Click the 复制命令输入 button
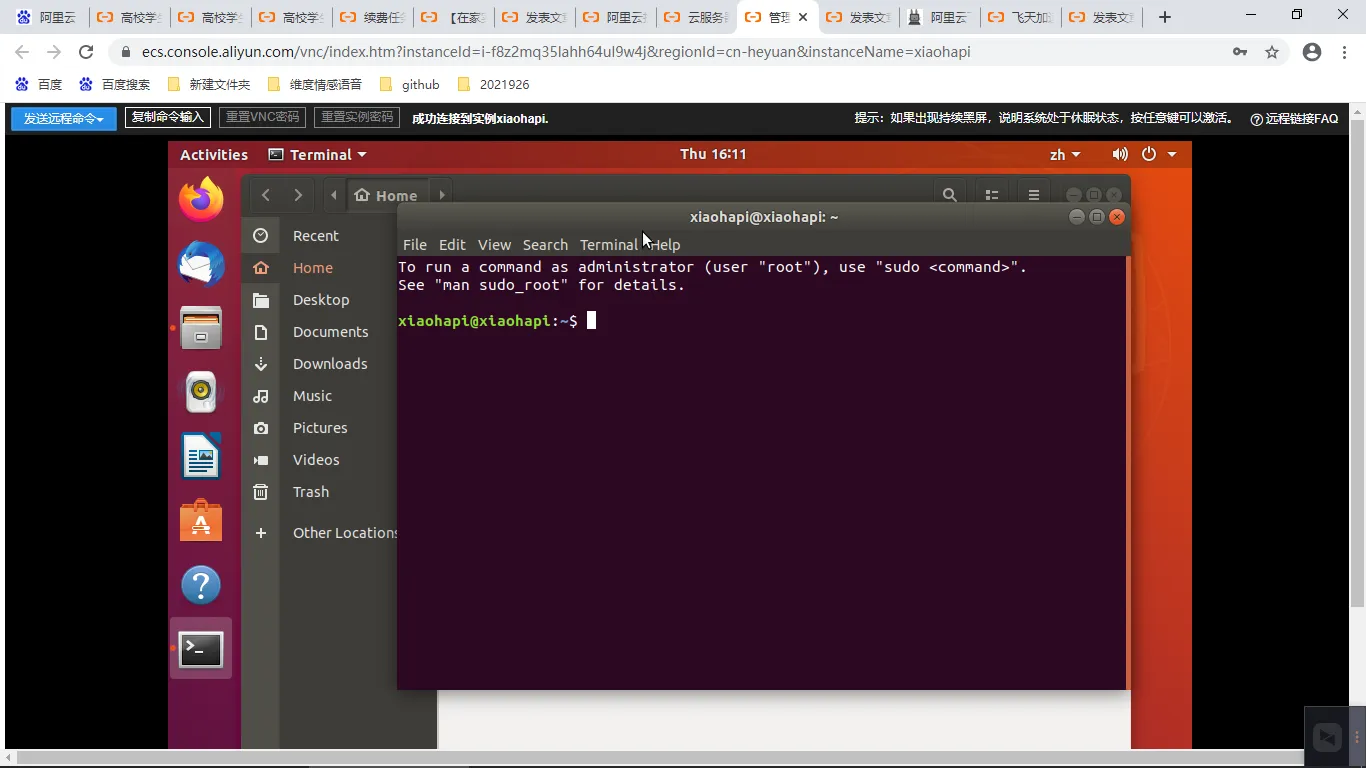 point(167,117)
